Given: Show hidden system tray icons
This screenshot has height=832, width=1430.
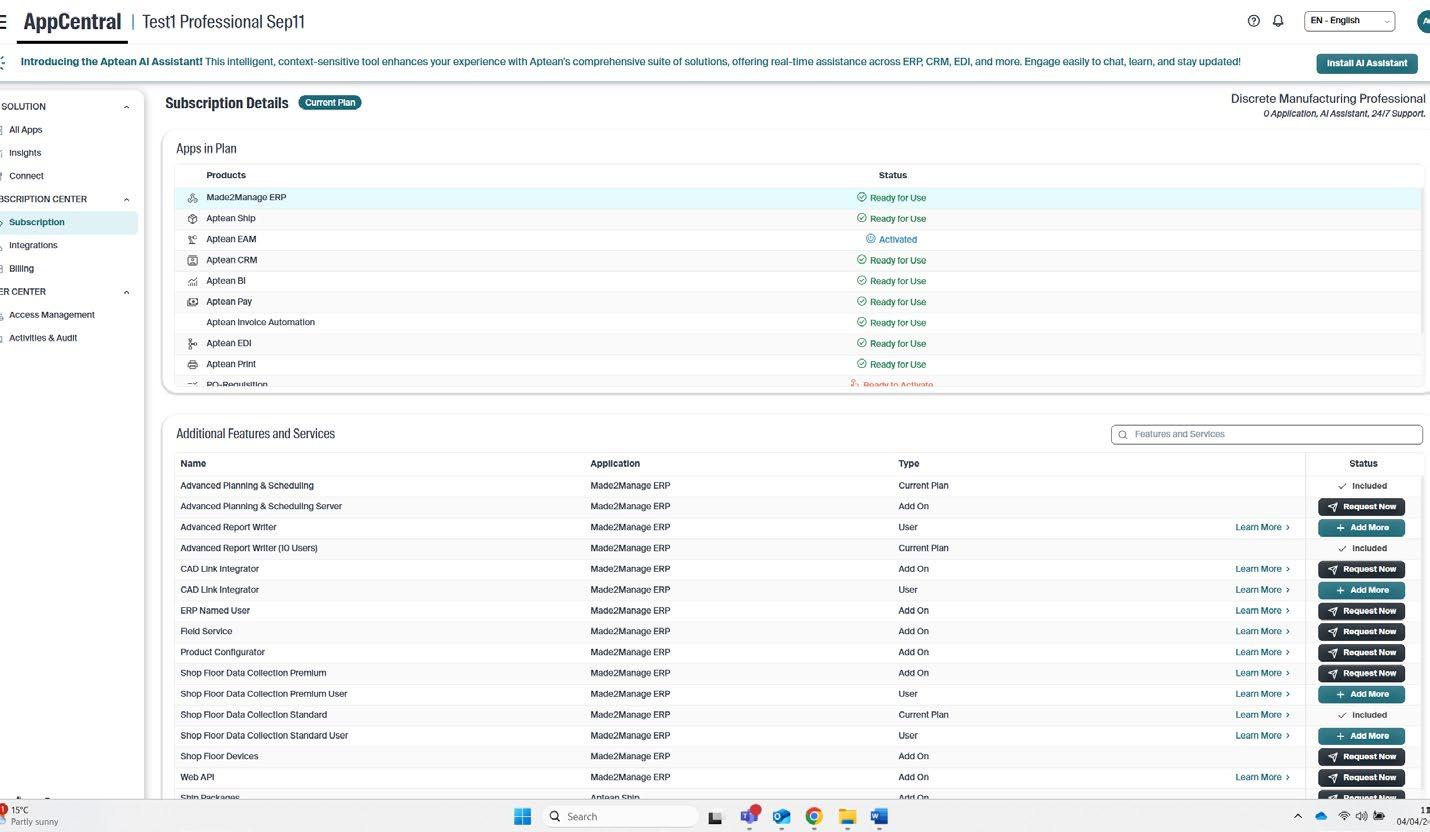Looking at the screenshot, I should pyautogui.click(x=1298, y=817).
